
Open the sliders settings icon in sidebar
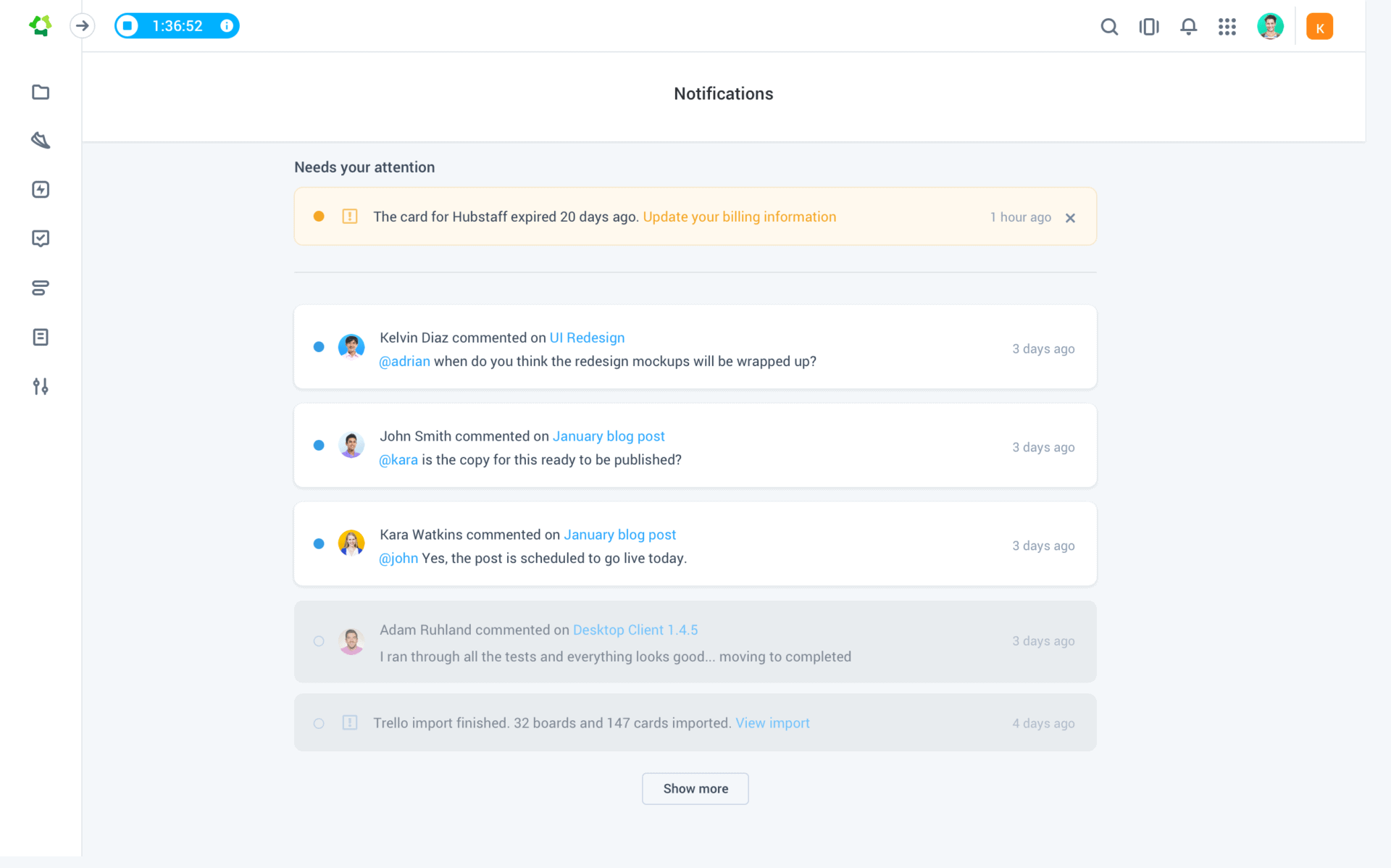pos(41,386)
